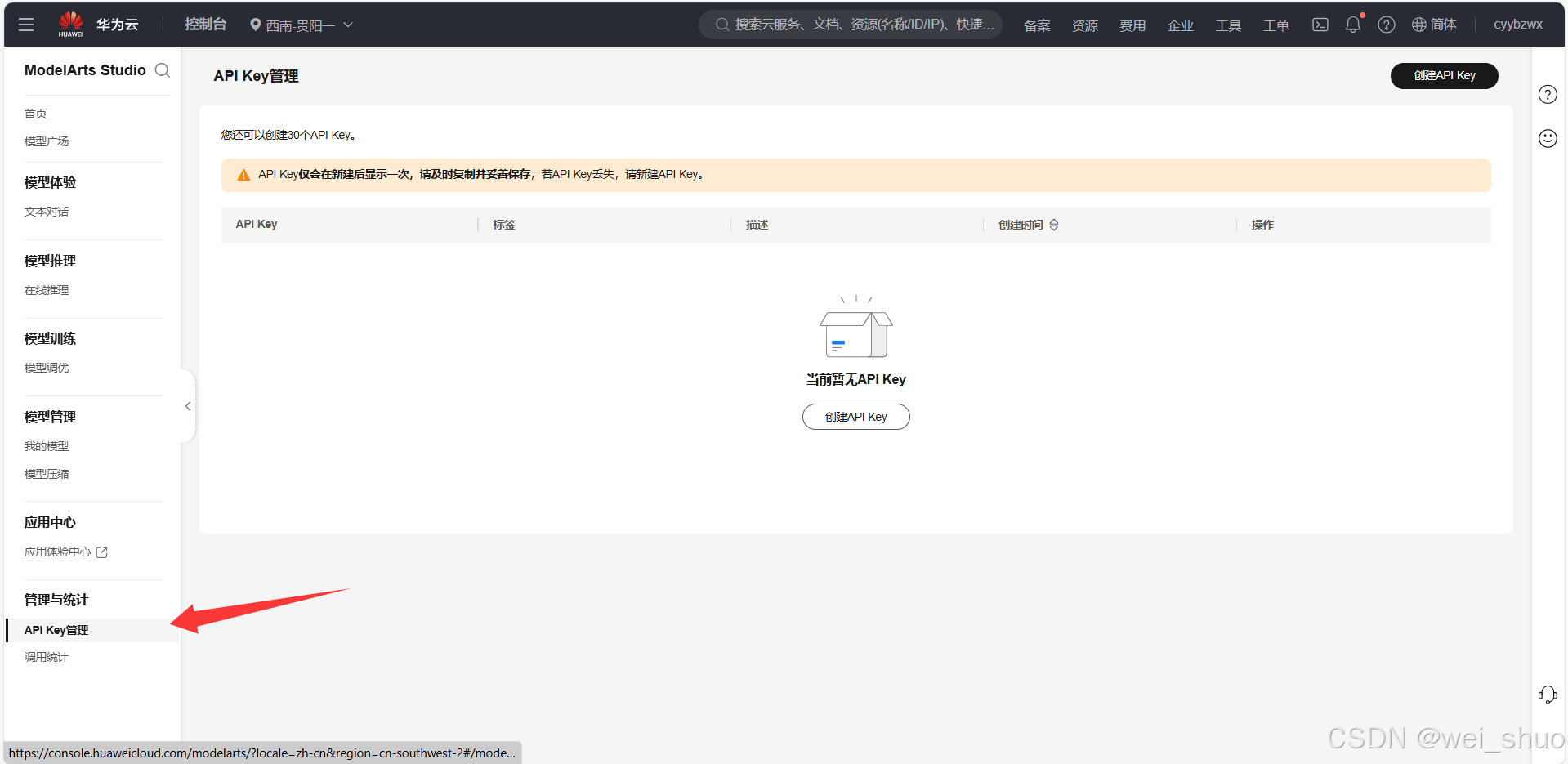Open the 工单 menu
1568x764 pixels.
[x=1275, y=25]
